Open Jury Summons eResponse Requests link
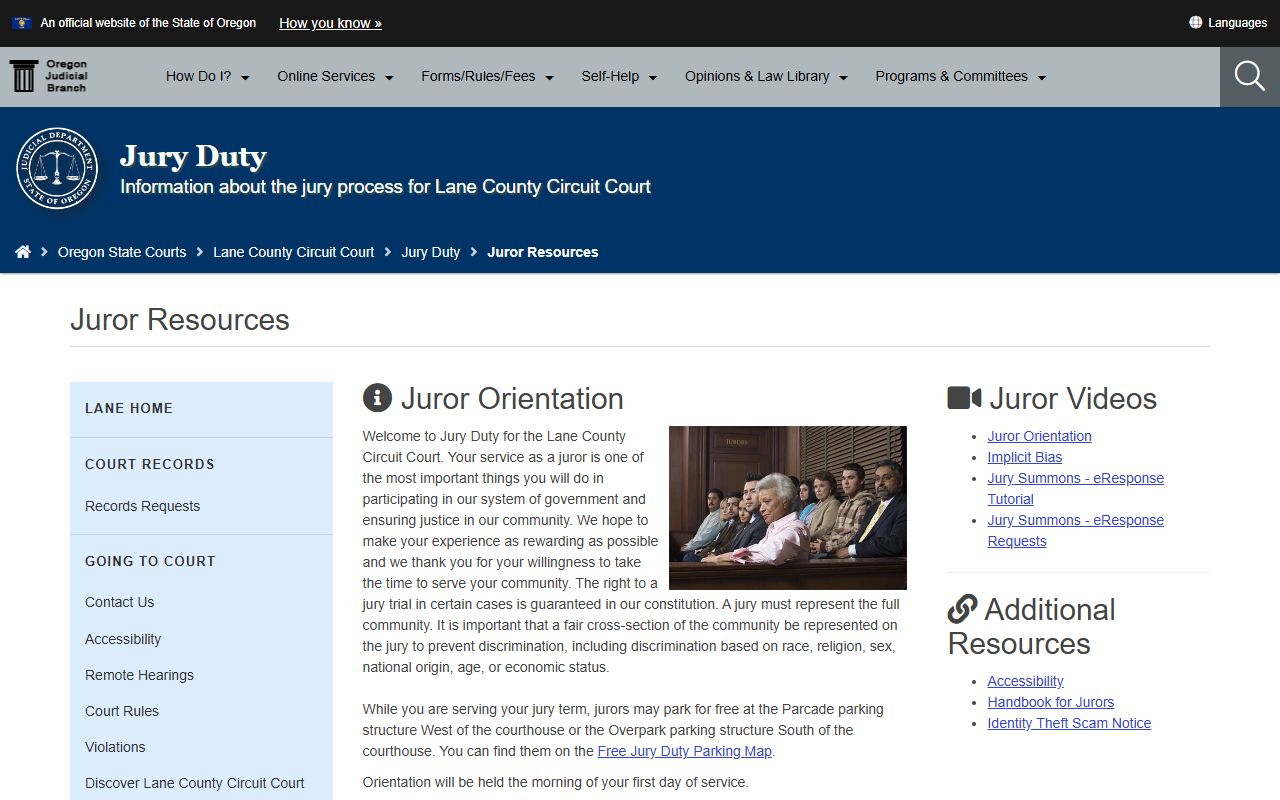The image size is (1280, 800). pos(1075,530)
